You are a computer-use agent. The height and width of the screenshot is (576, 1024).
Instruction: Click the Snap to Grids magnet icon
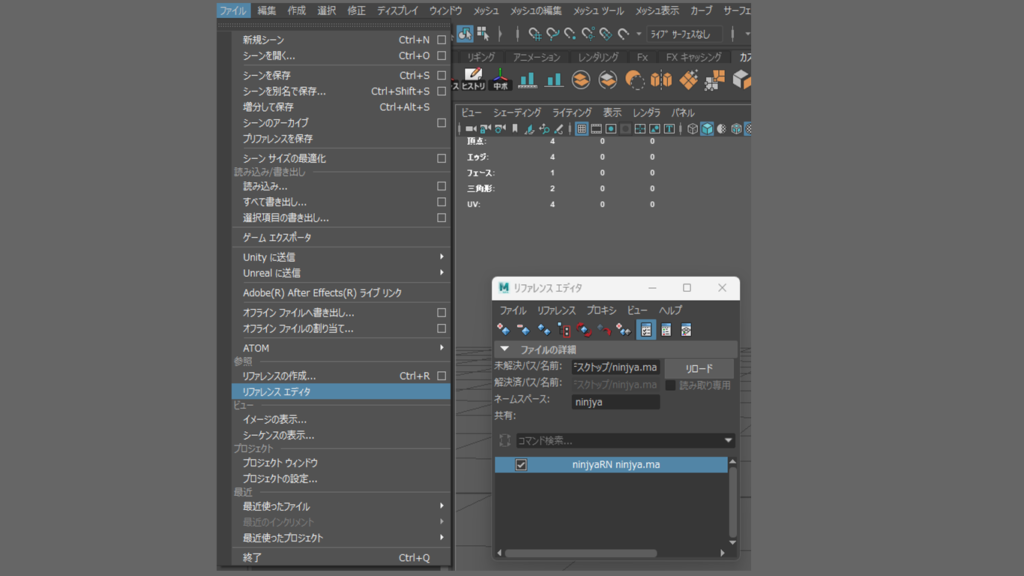point(535,33)
